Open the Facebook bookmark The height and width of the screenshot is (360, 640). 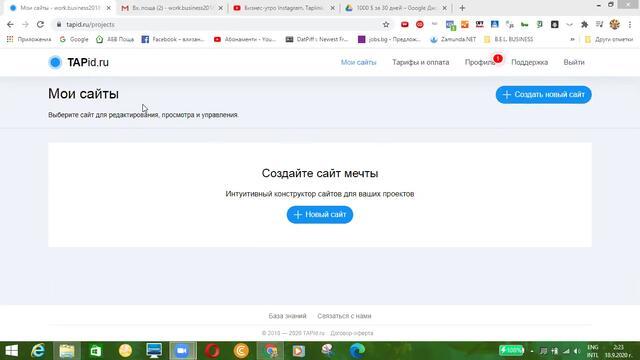(172, 39)
